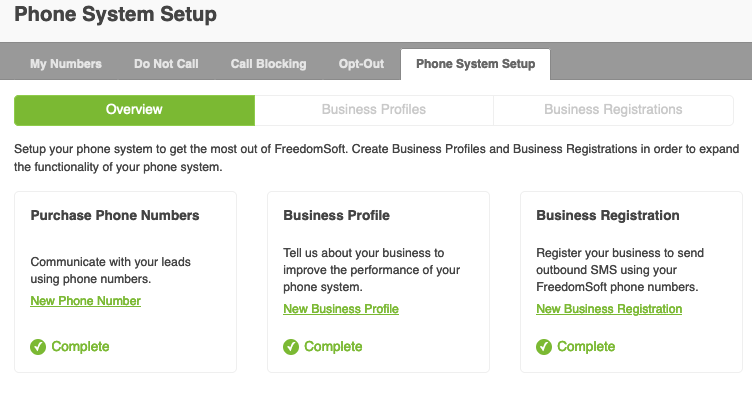Follow the New Phone Number link
The width and height of the screenshot is (752, 412).
point(85,301)
